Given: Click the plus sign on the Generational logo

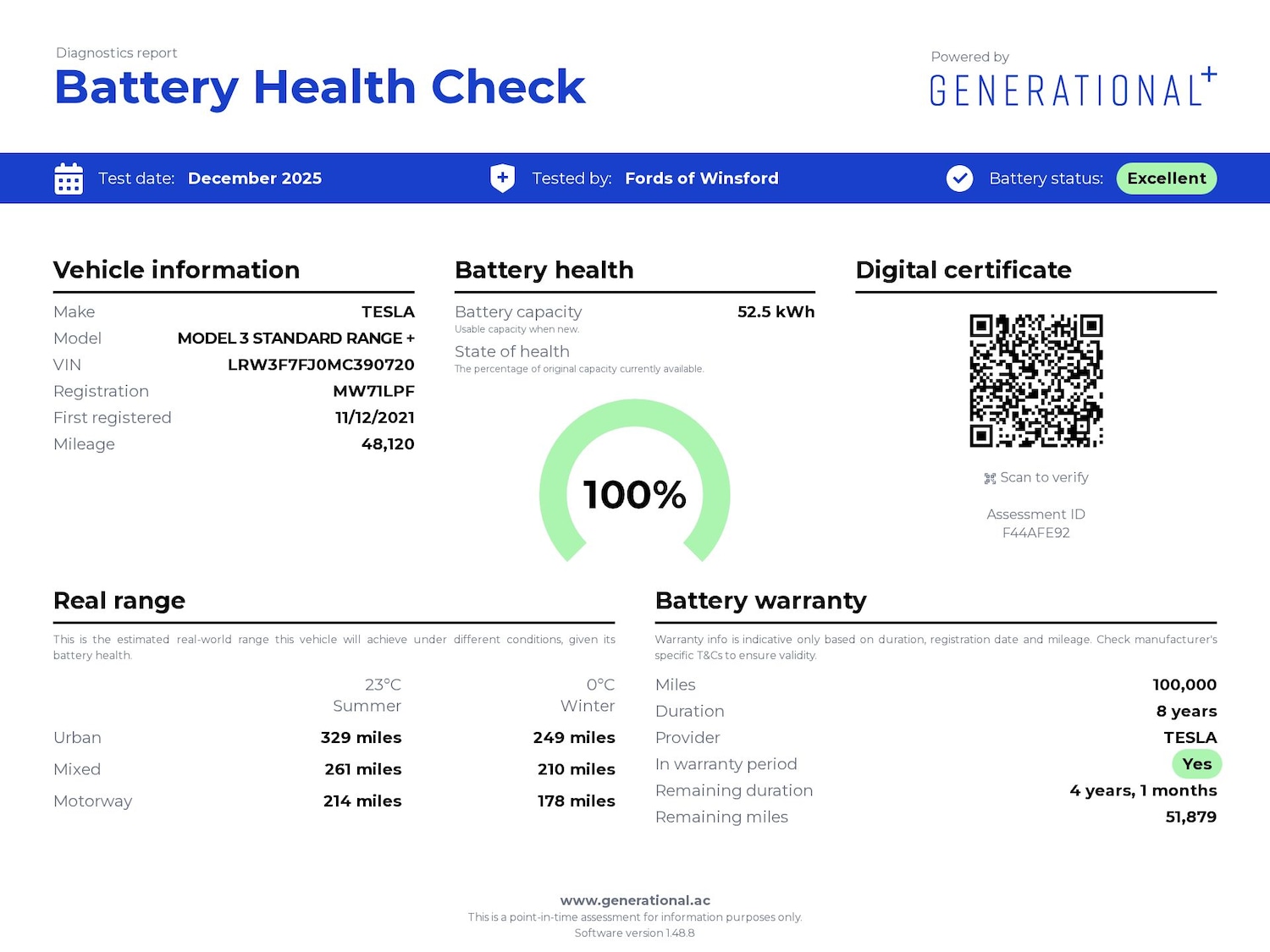Looking at the screenshot, I should coord(1209,74).
